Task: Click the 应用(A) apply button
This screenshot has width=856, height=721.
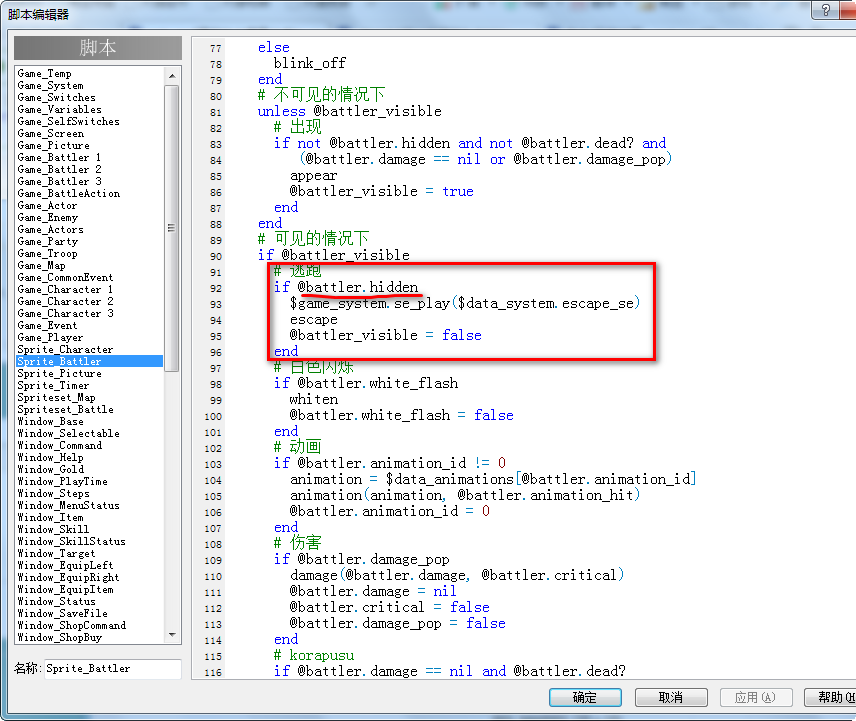Action: (x=755, y=697)
